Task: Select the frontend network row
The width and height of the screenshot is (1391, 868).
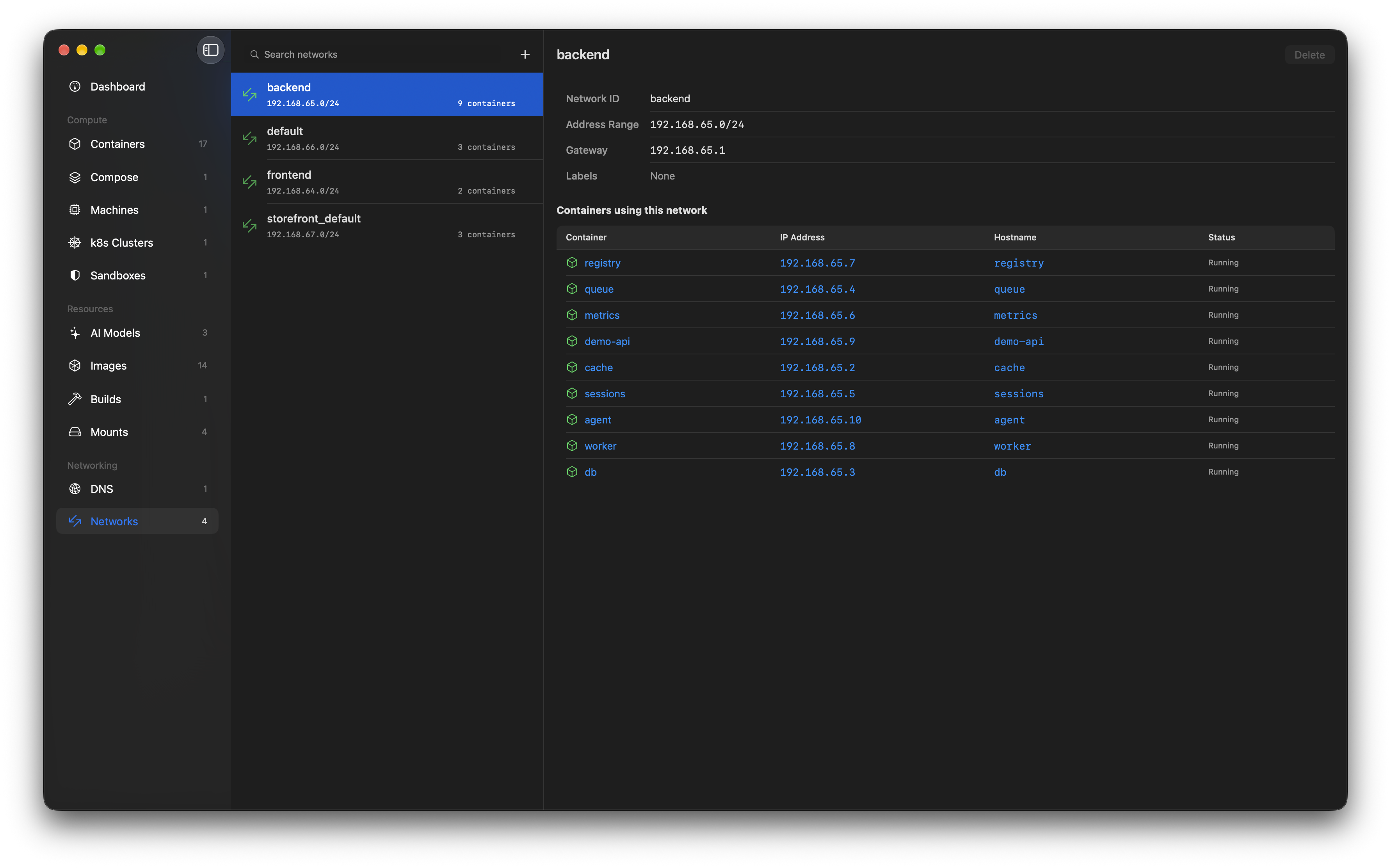Action: [387, 182]
